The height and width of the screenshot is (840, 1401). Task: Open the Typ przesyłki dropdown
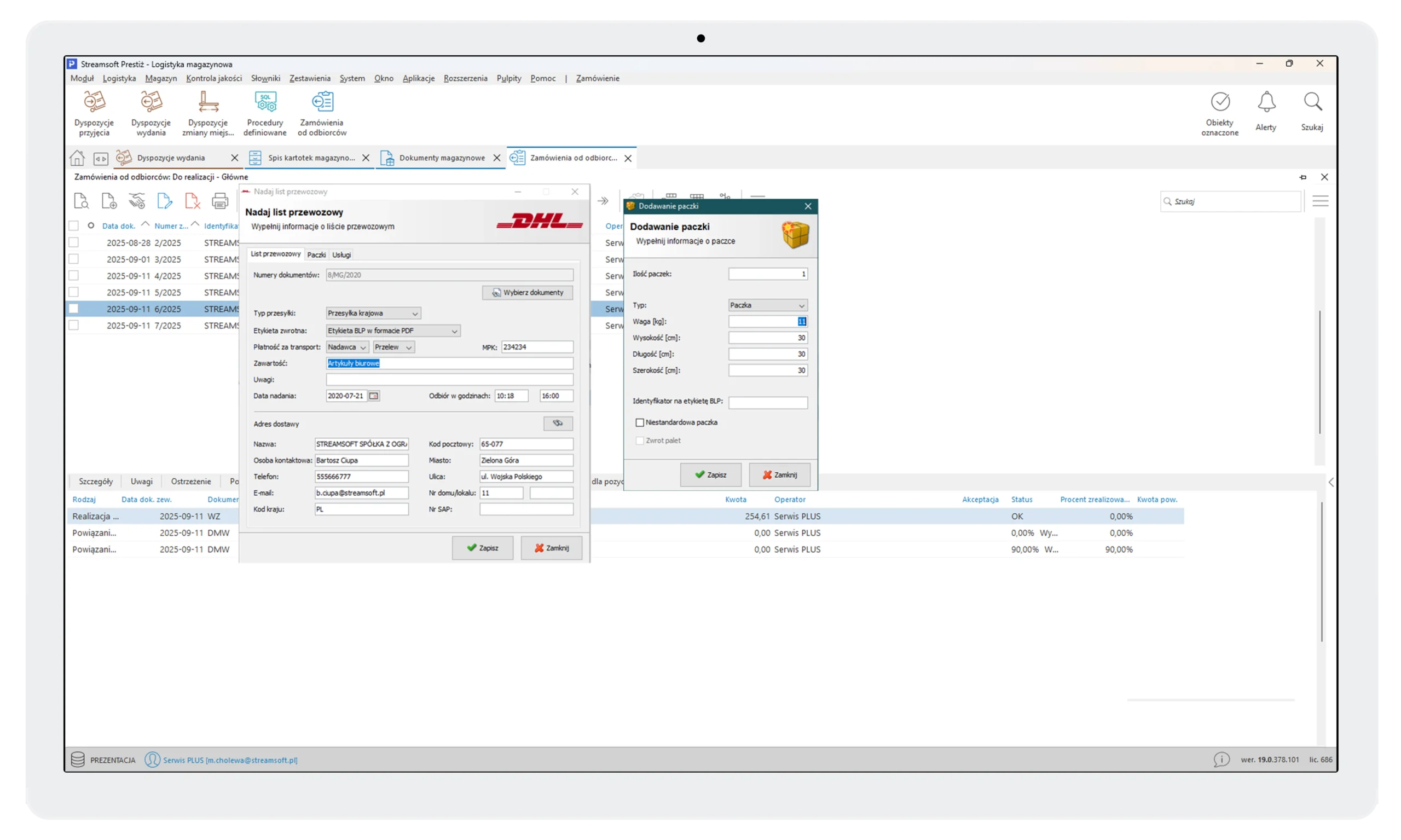pyautogui.click(x=415, y=313)
